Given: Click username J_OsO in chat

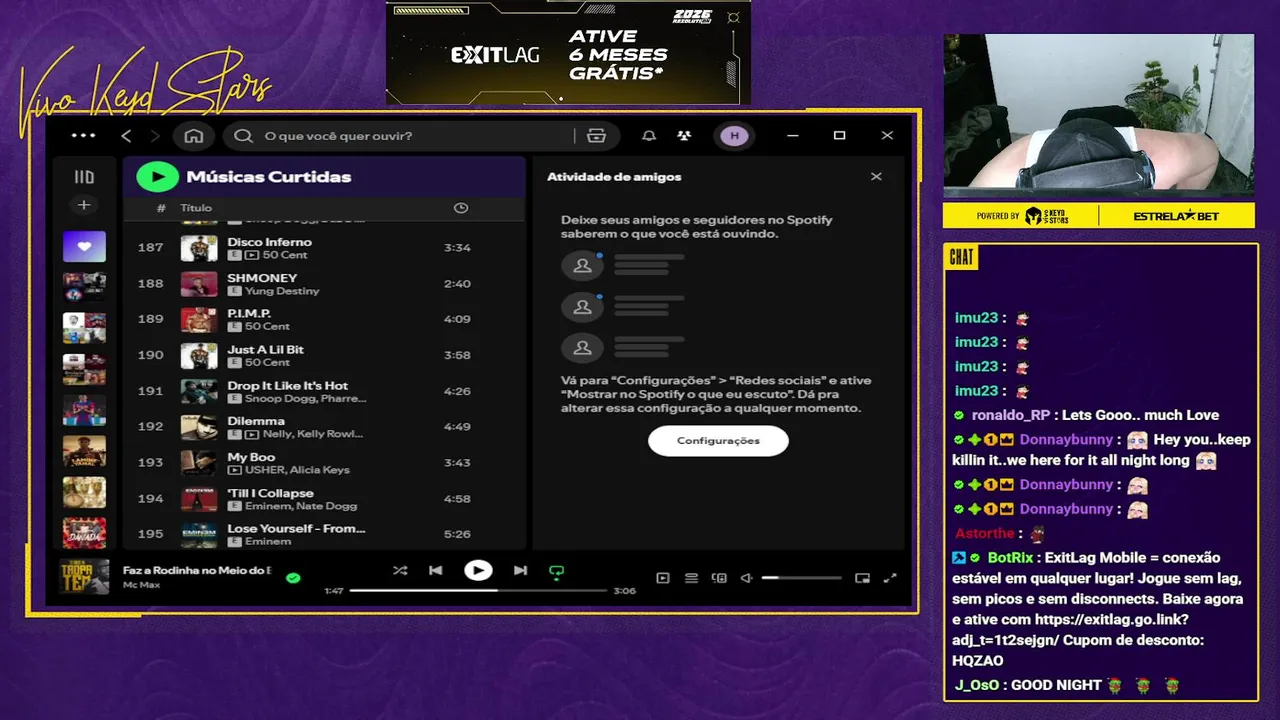Looking at the screenshot, I should coord(978,685).
